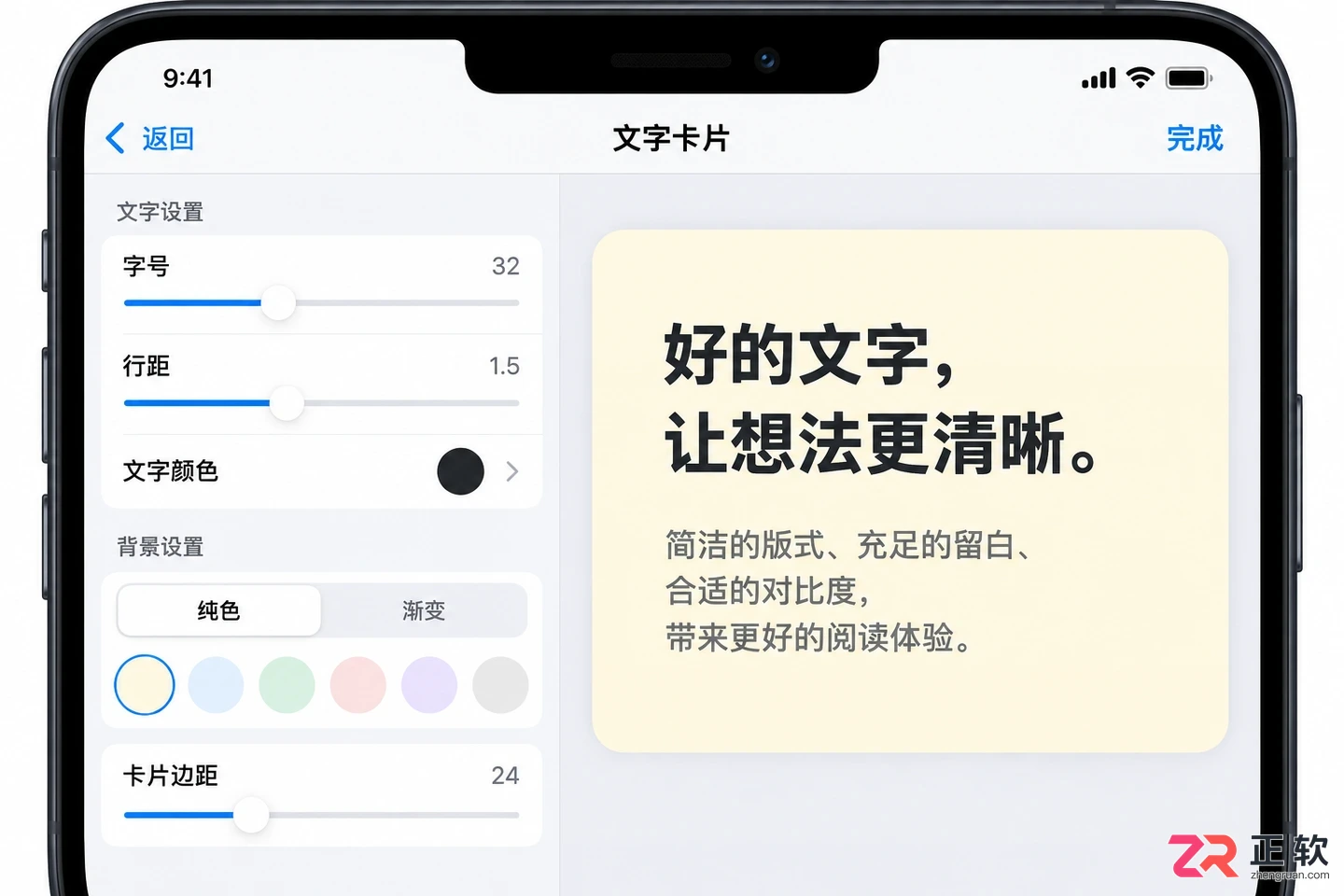Click the 字号 label

coord(147,266)
